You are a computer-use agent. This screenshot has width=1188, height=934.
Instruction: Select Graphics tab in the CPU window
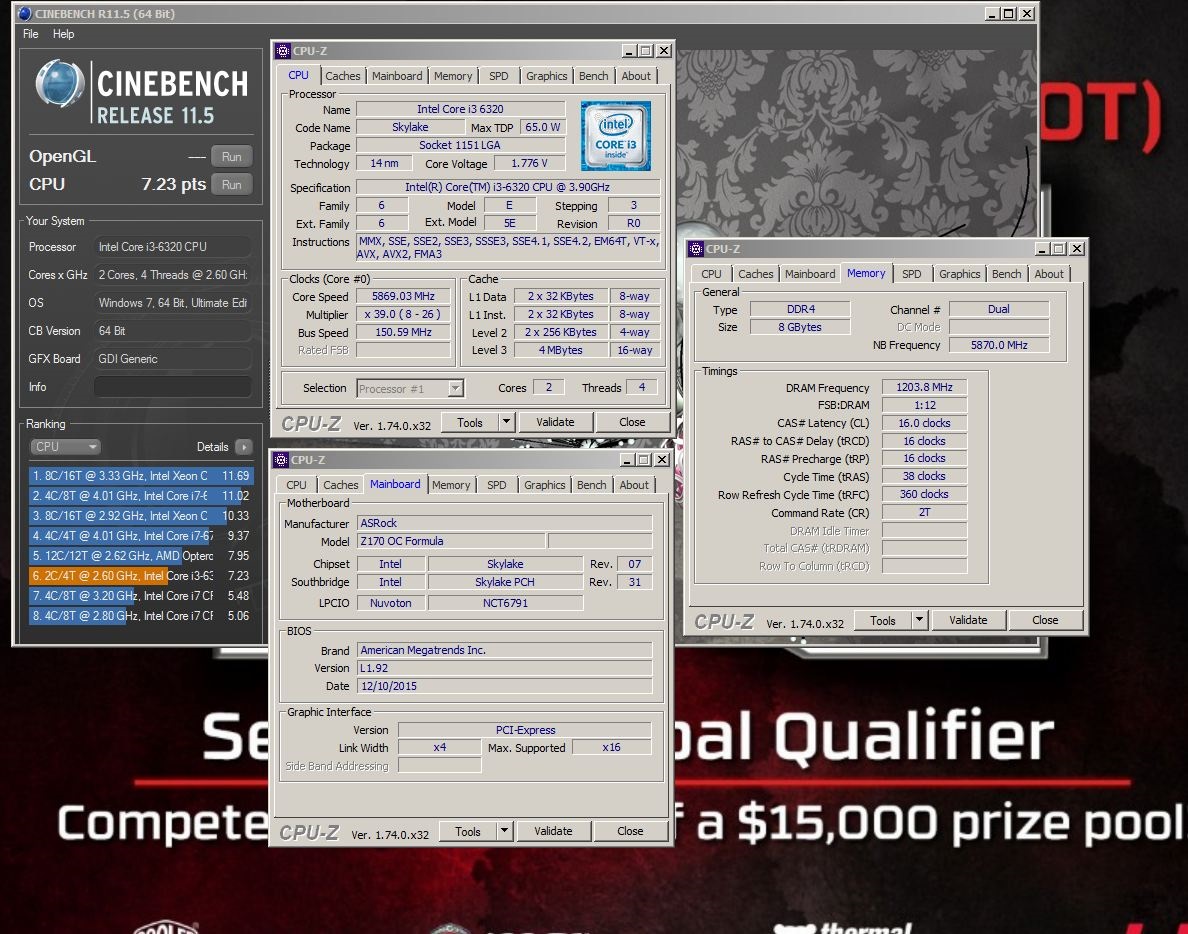click(546, 76)
